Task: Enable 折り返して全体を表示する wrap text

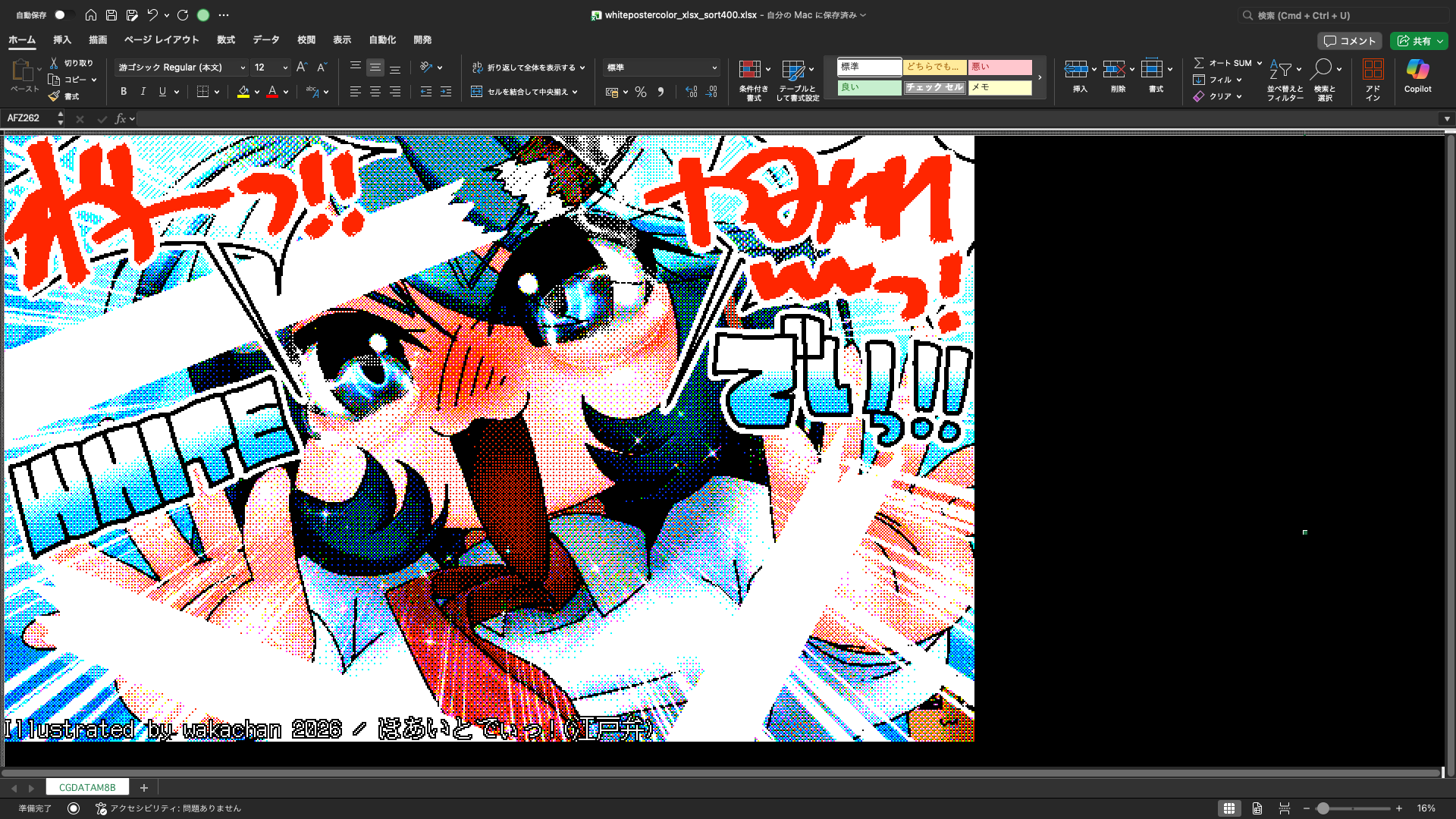Action: [526, 67]
